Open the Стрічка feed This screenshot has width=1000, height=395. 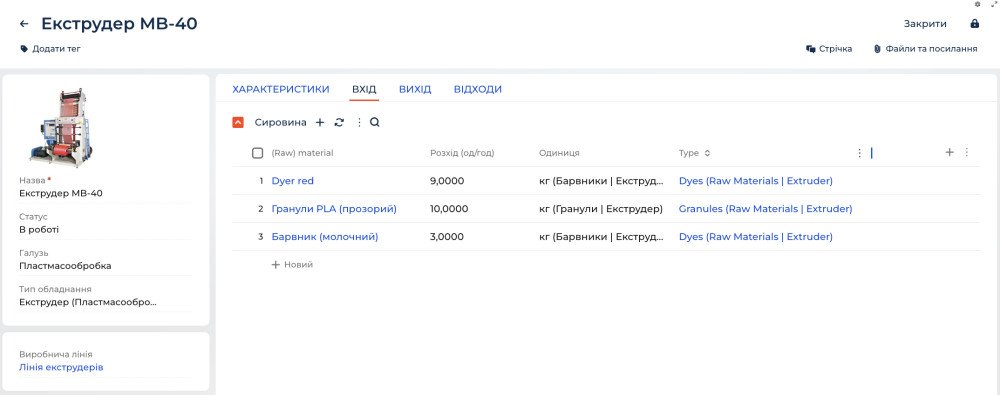click(829, 48)
